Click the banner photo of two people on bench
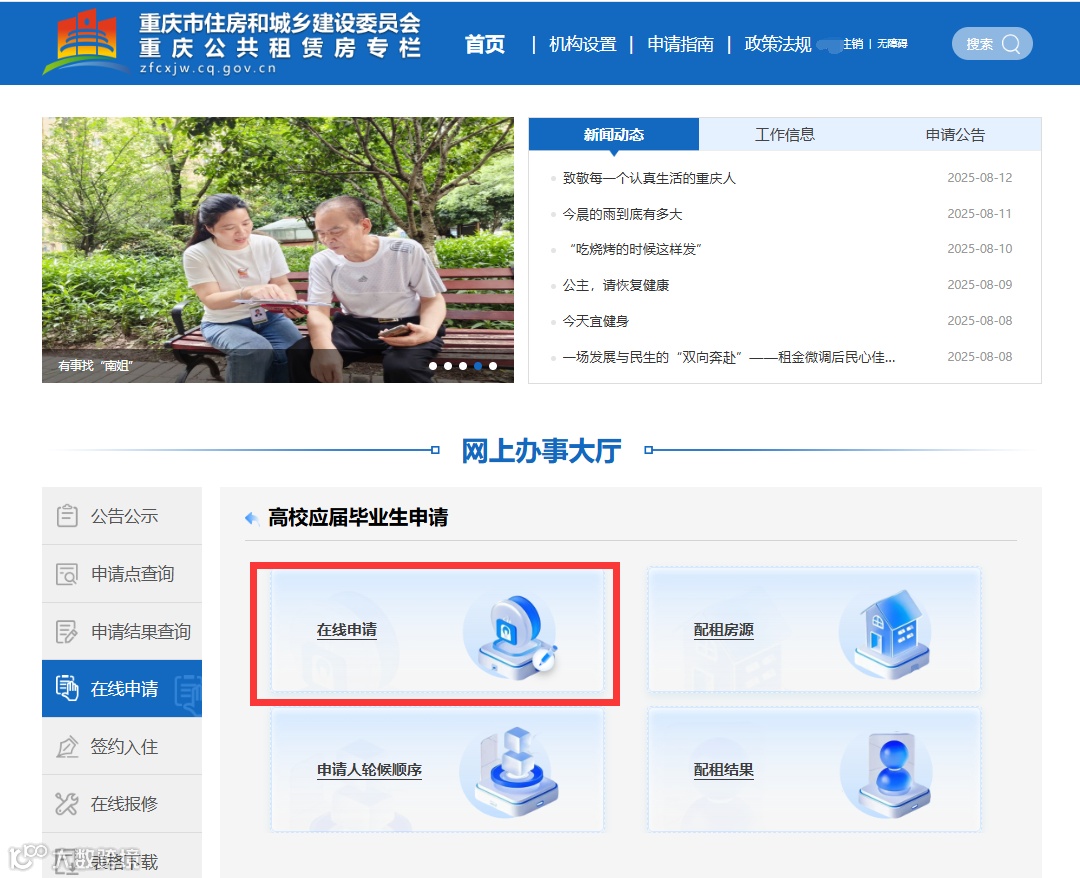Screen dimensions: 1080x878 point(278,250)
